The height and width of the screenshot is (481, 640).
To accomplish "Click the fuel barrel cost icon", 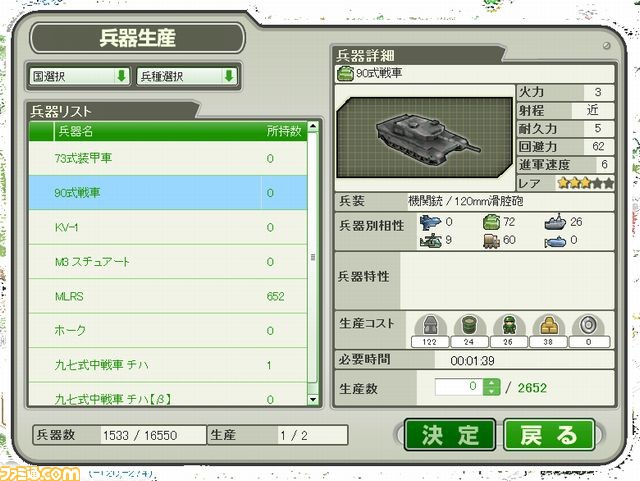I will [x=469, y=325].
